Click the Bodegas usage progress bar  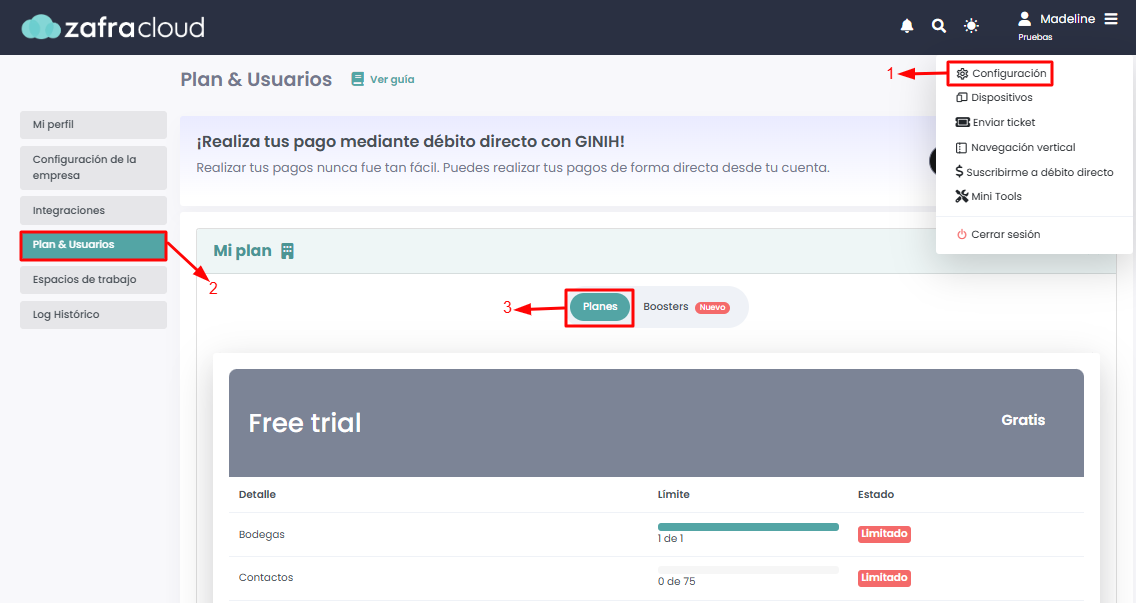pos(748,527)
